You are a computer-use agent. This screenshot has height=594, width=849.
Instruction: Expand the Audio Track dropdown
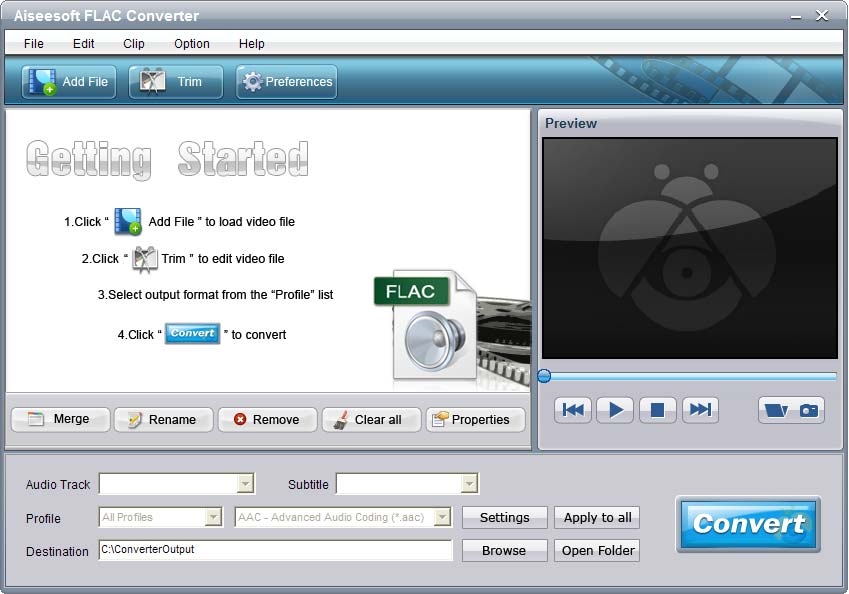tap(245, 483)
